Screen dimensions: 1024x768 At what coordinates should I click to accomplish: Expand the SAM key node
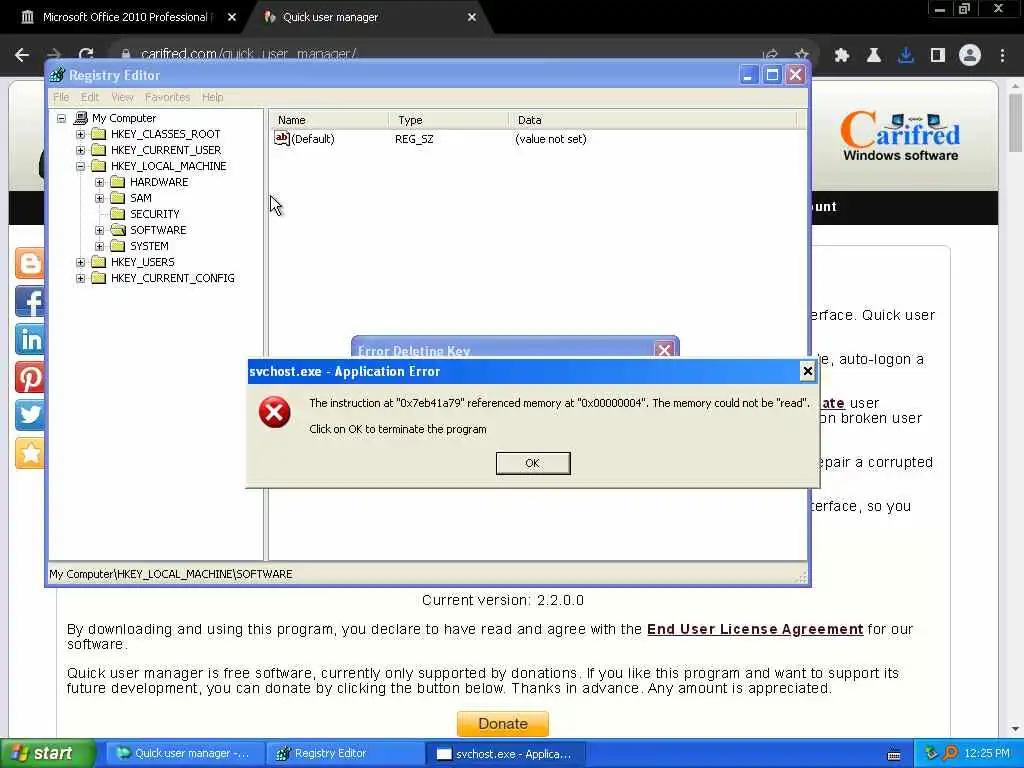click(99, 198)
